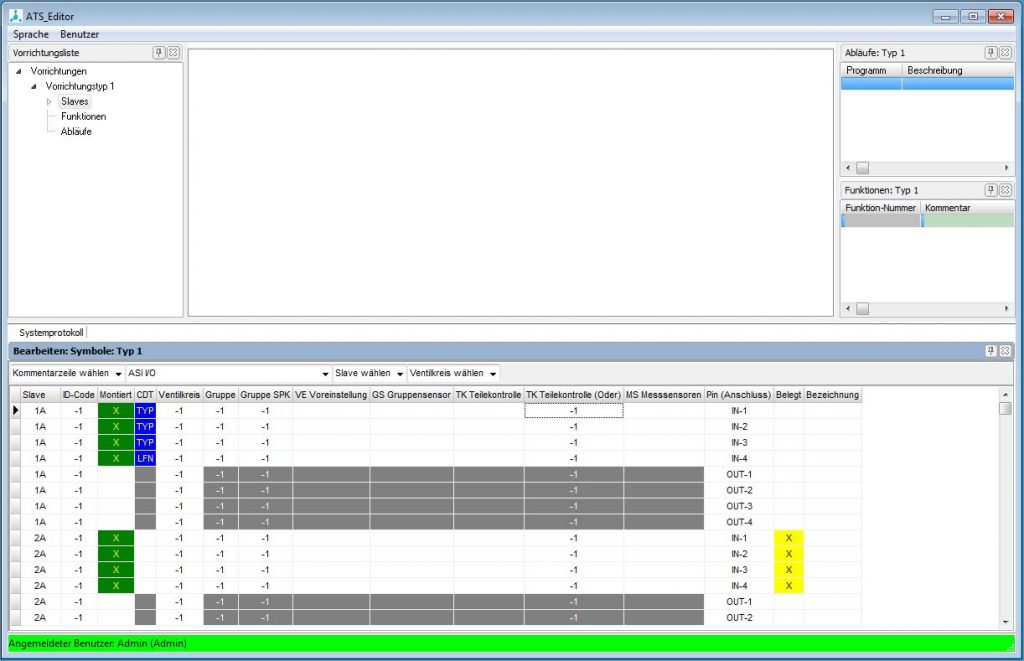
Task: Open the Benutzer menu
Action: [79, 34]
